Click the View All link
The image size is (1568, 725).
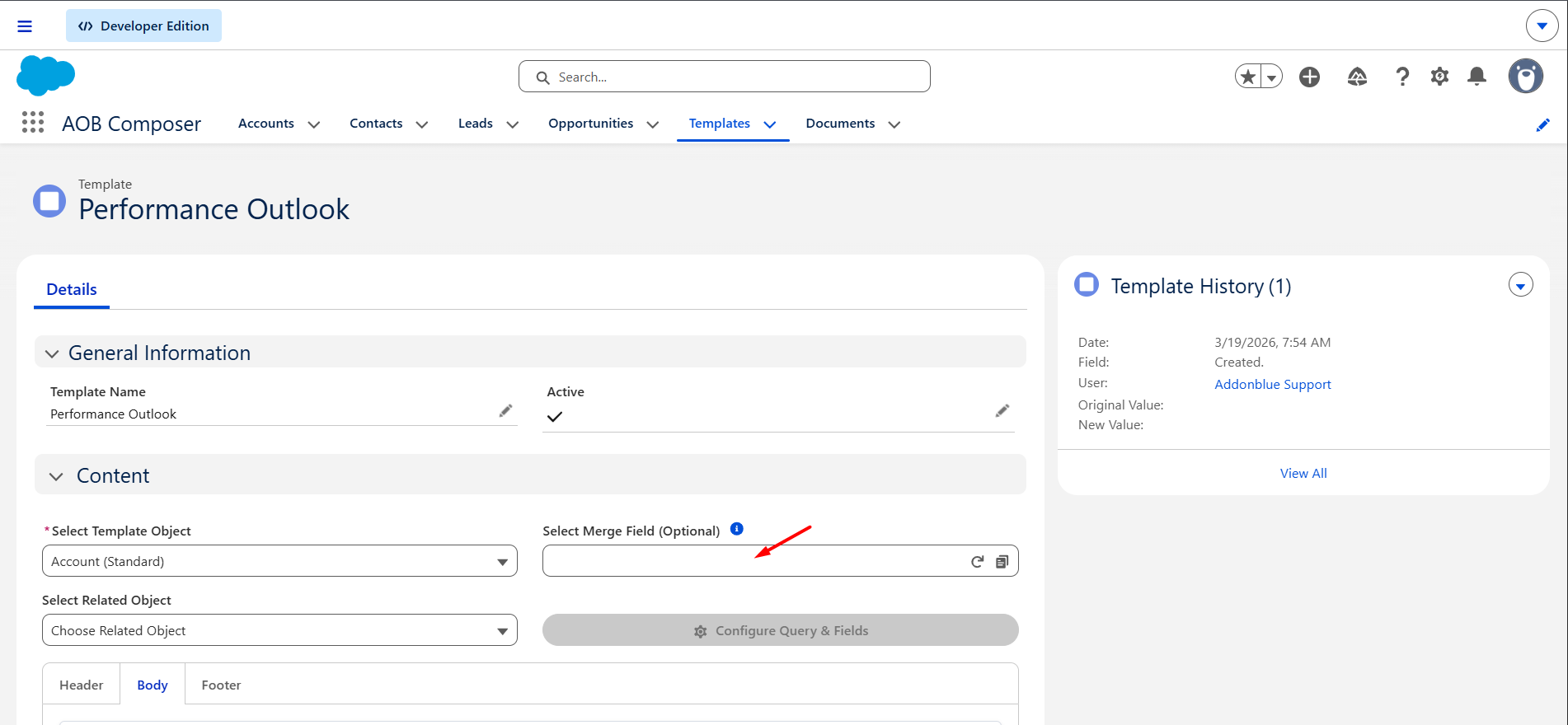click(1303, 473)
